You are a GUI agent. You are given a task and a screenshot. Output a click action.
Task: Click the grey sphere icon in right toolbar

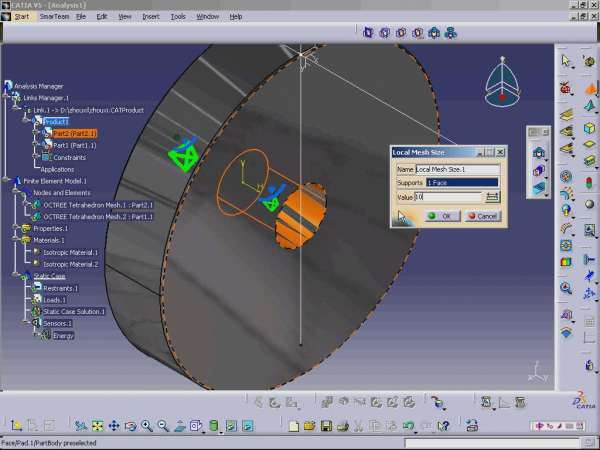(x=590, y=205)
